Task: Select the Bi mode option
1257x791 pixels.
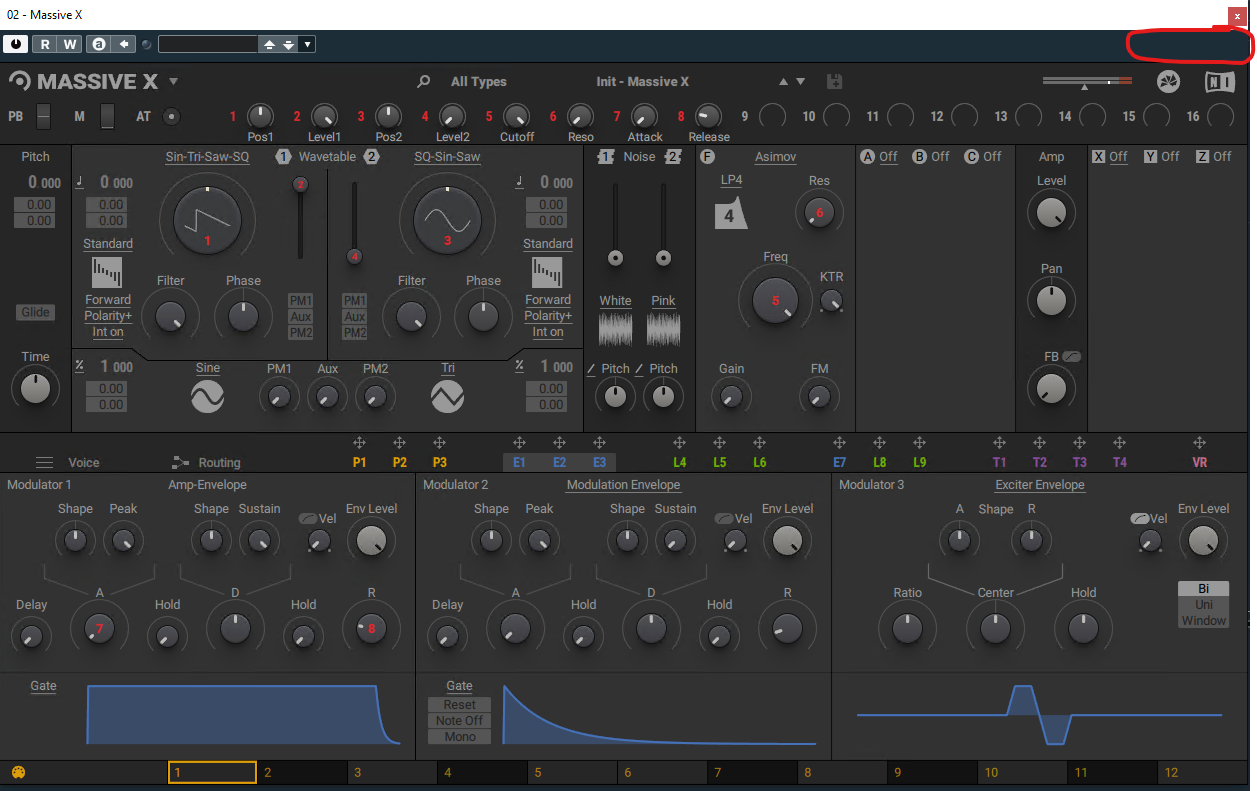Action: click(x=1203, y=589)
